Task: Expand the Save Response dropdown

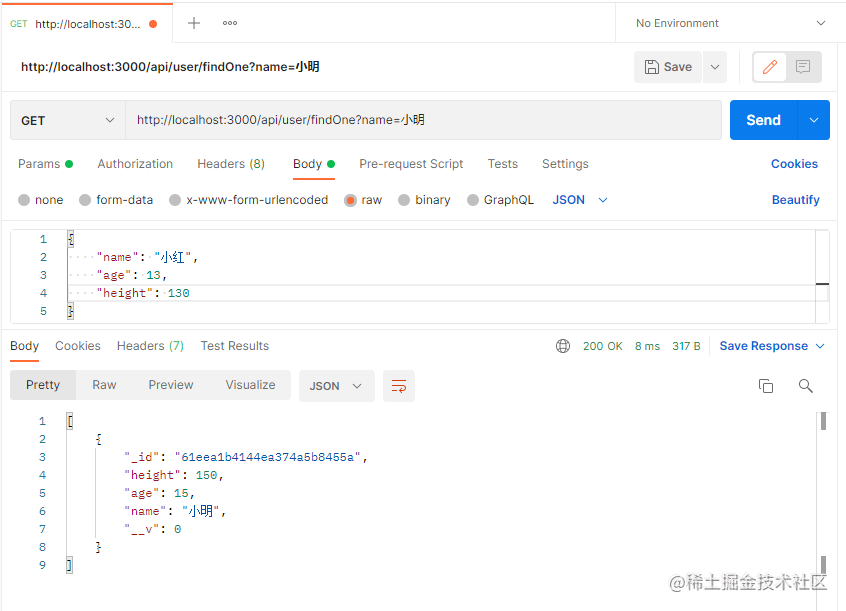Action: [772, 346]
